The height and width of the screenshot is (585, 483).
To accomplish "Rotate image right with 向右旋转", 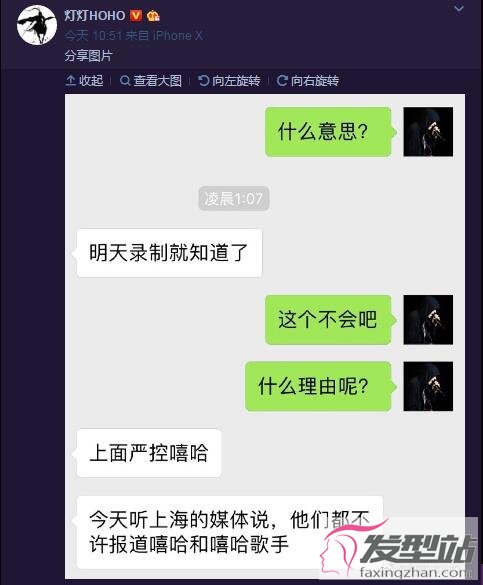I will pos(308,81).
